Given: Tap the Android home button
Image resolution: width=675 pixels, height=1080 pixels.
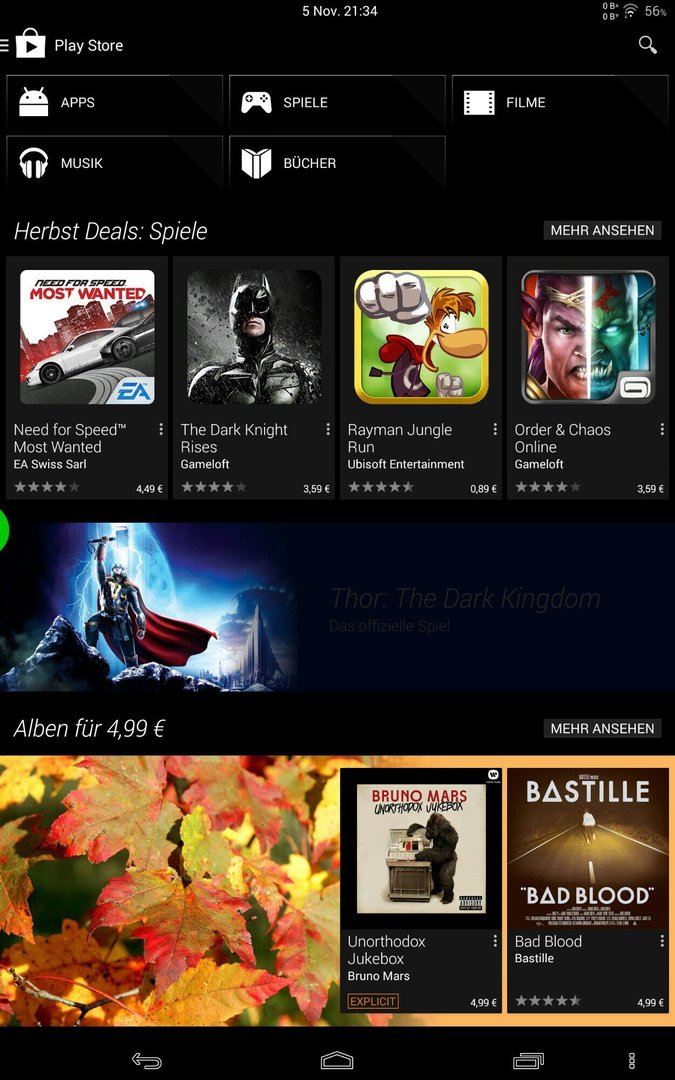Looking at the screenshot, I should pyautogui.click(x=337, y=1060).
